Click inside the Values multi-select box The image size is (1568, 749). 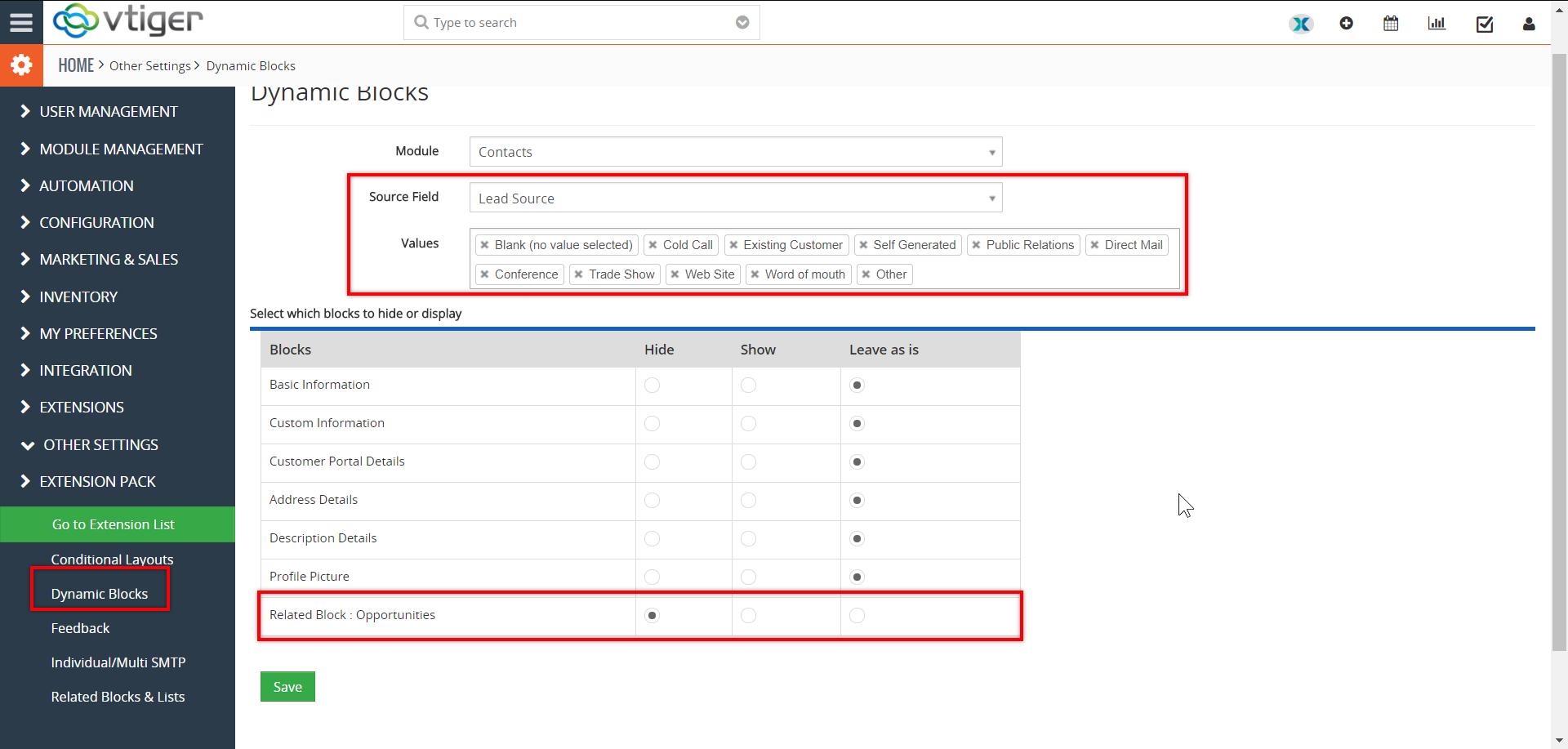point(825,259)
